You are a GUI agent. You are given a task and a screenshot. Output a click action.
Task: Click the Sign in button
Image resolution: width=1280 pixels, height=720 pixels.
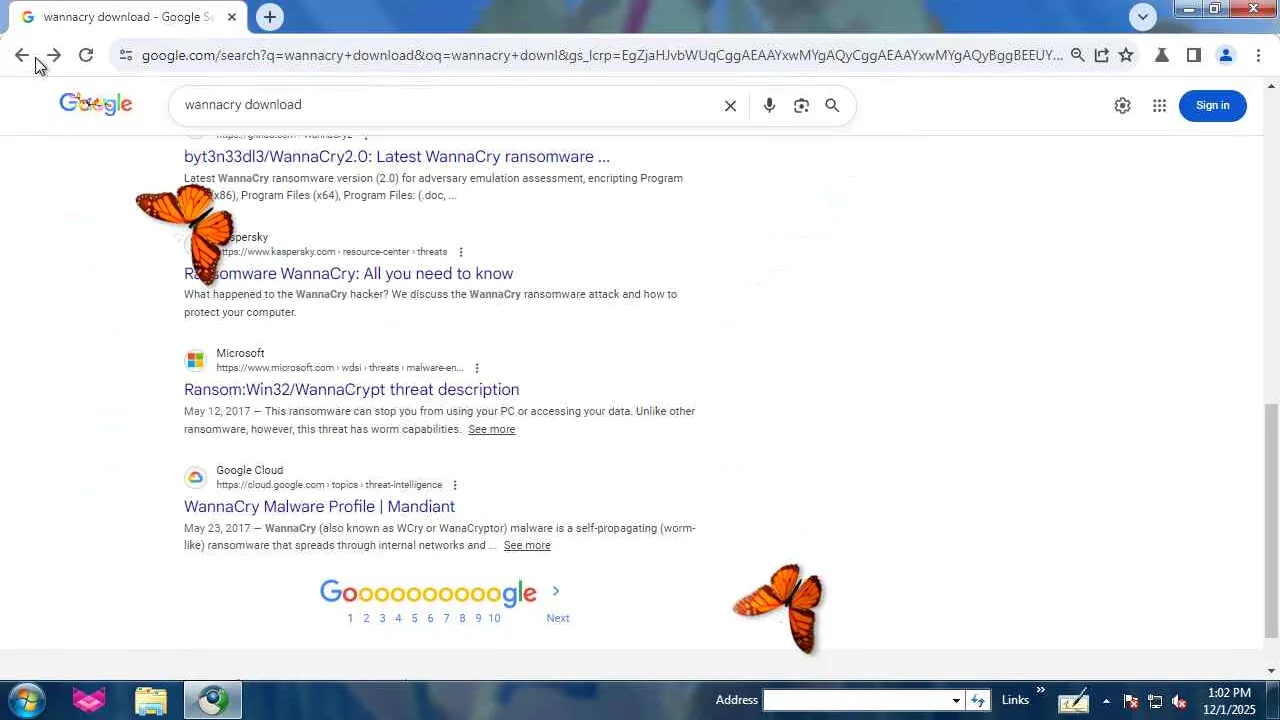[x=1213, y=105]
